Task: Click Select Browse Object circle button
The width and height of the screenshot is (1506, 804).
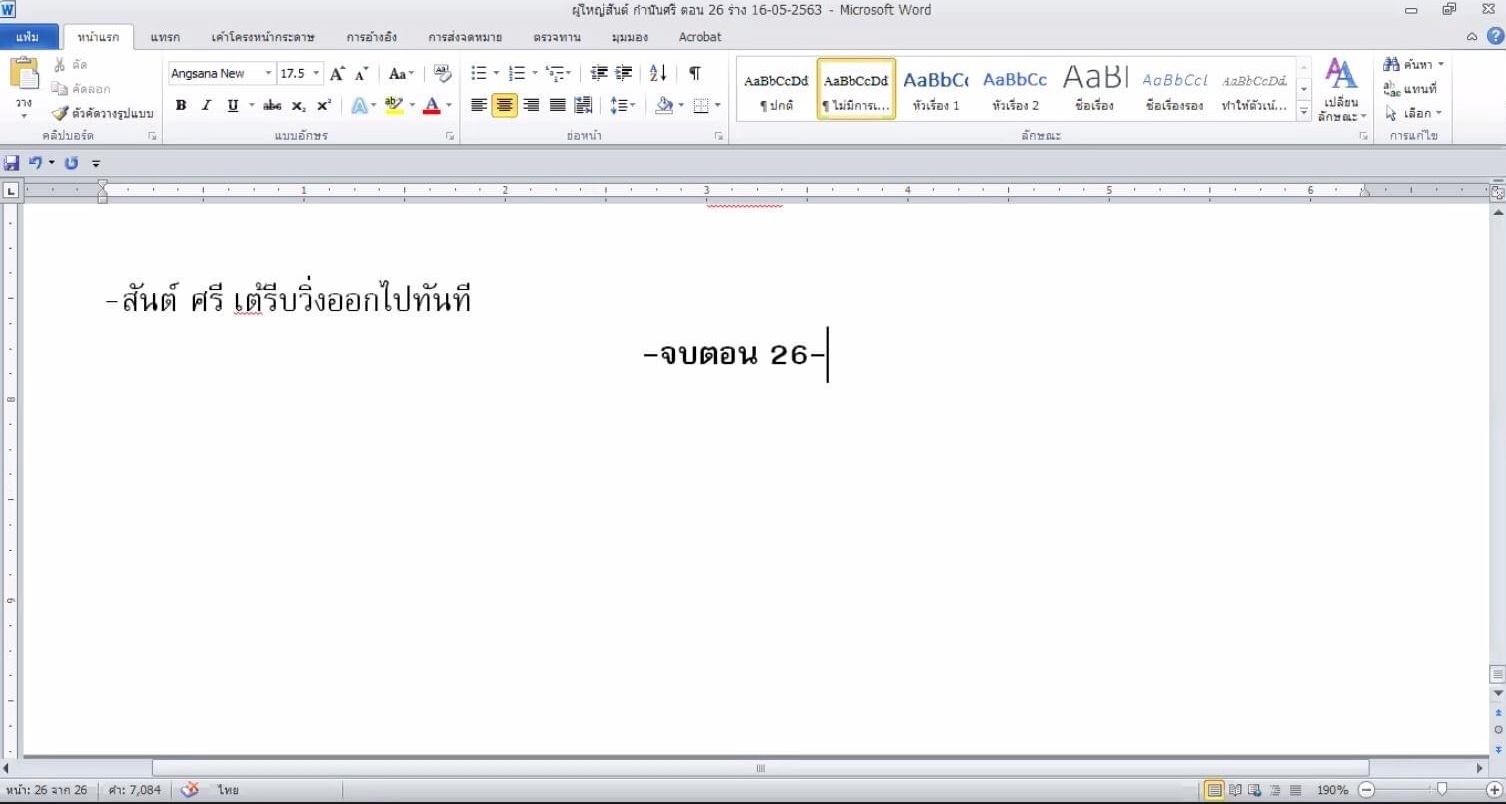Action: click(x=1498, y=730)
